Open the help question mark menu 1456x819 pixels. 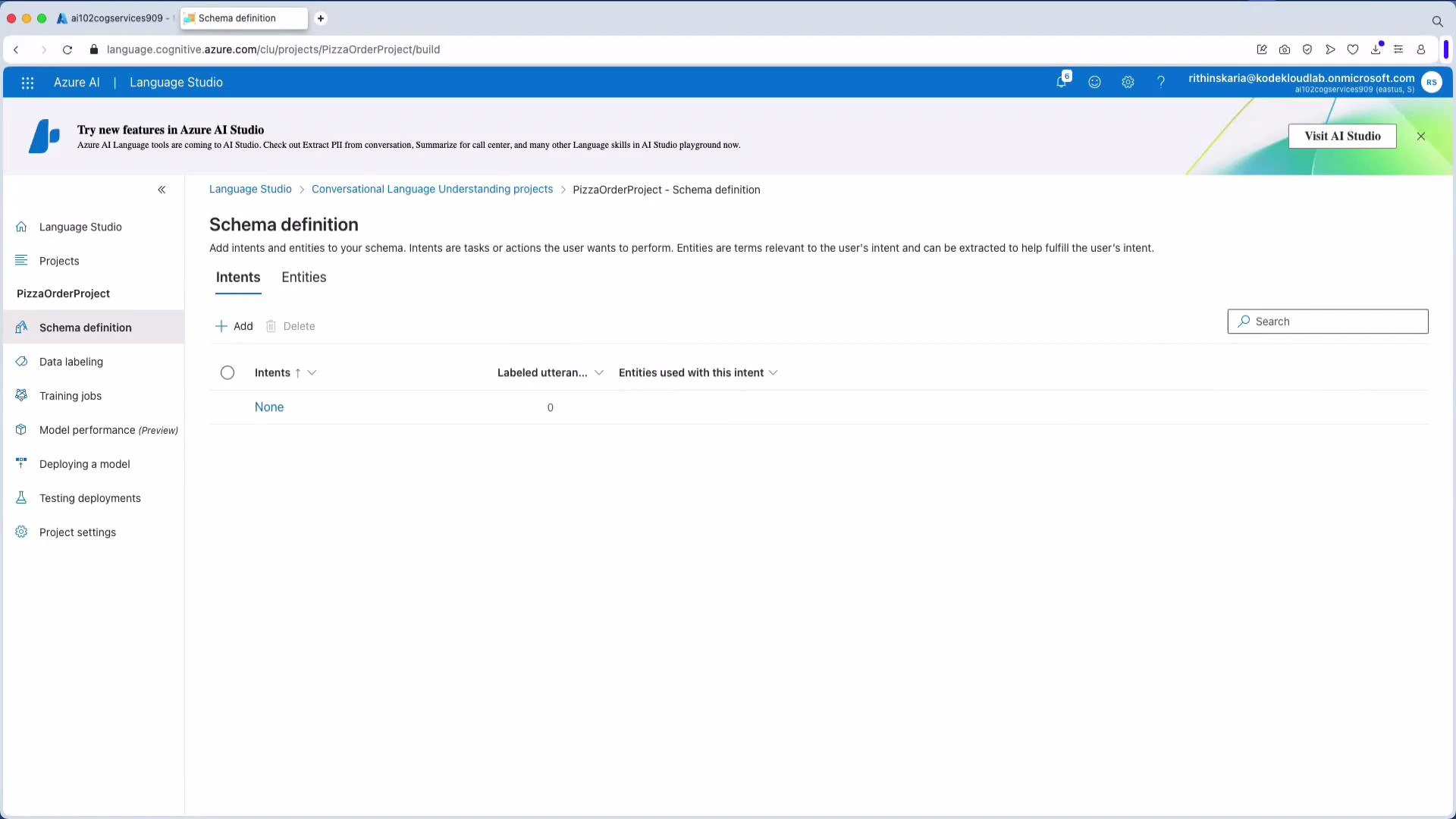(1162, 82)
